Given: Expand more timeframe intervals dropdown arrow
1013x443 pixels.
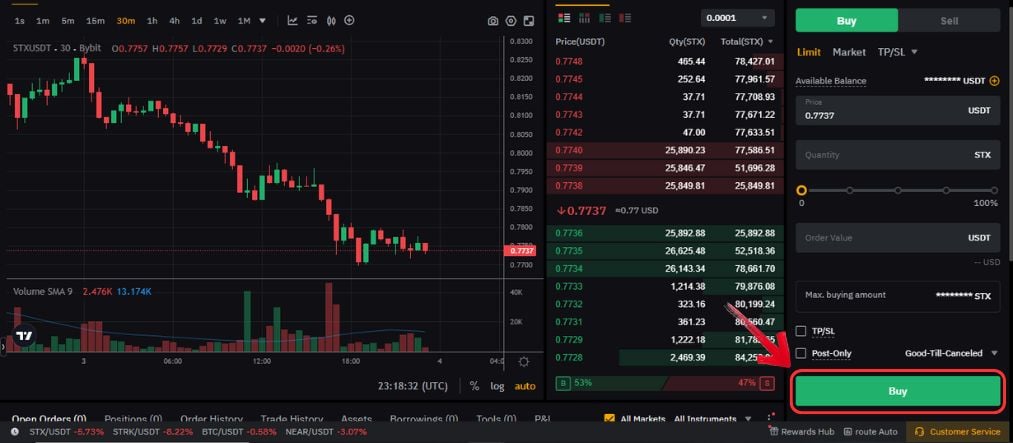Looking at the screenshot, I should click(262, 21).
